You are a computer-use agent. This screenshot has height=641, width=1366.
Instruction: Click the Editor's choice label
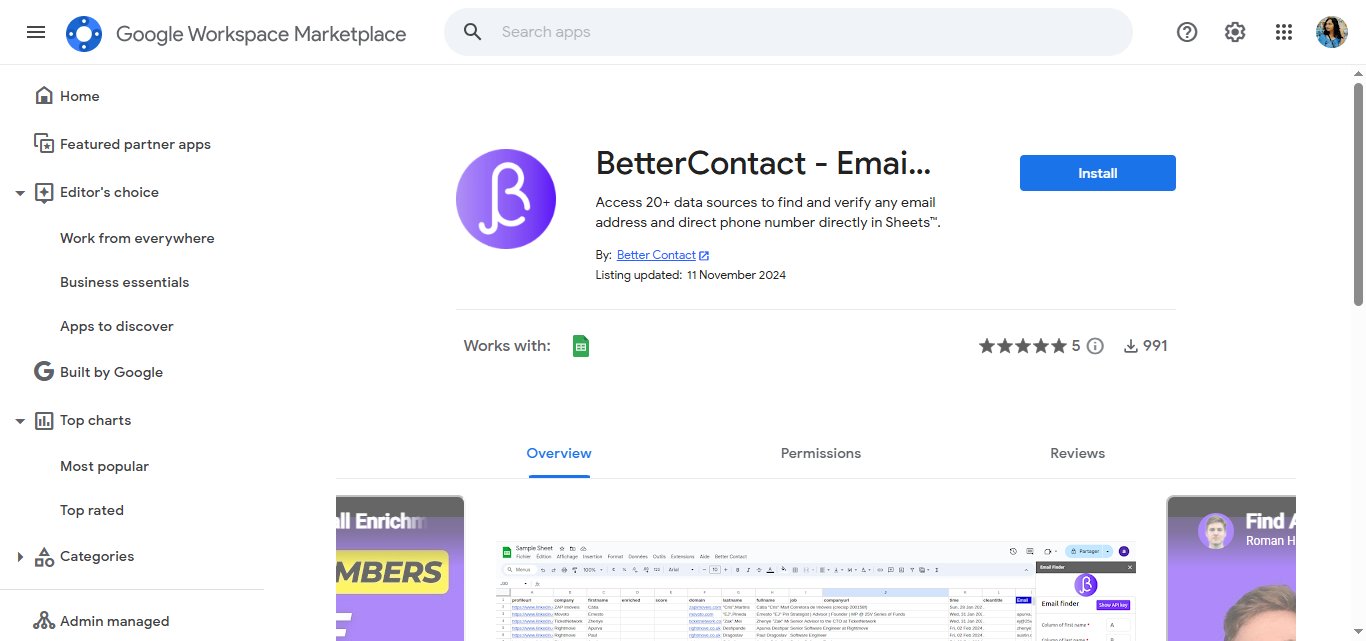[x=109, y=192]
